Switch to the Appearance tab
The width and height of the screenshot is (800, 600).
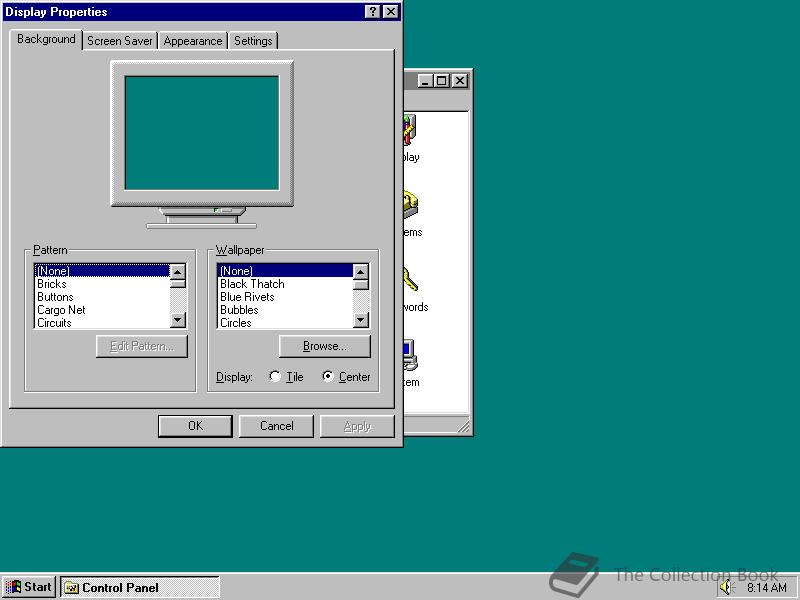[192, 41]
